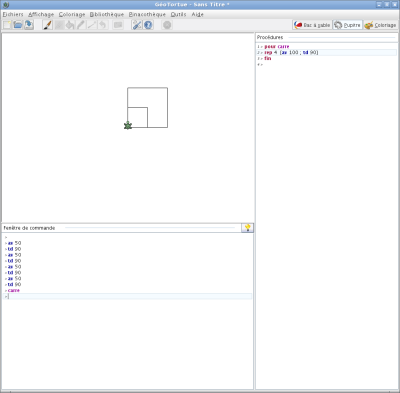Click the first 'av 50' command in history
Image resolution: width=400 pixels, height=393 pixels.
[x=14, y=243]
